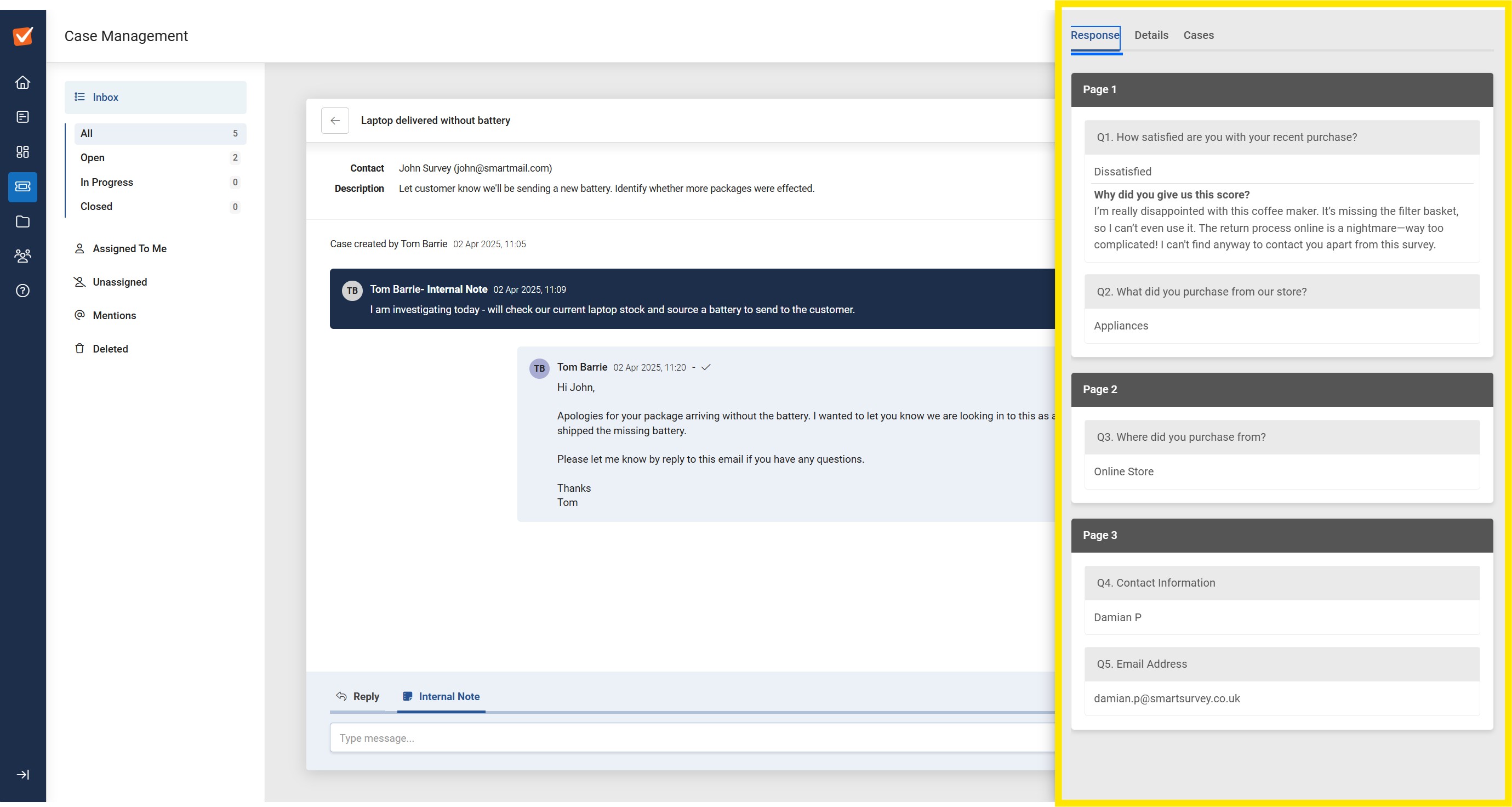
Task: Open Unassigned cases
Action: (119, 282)
